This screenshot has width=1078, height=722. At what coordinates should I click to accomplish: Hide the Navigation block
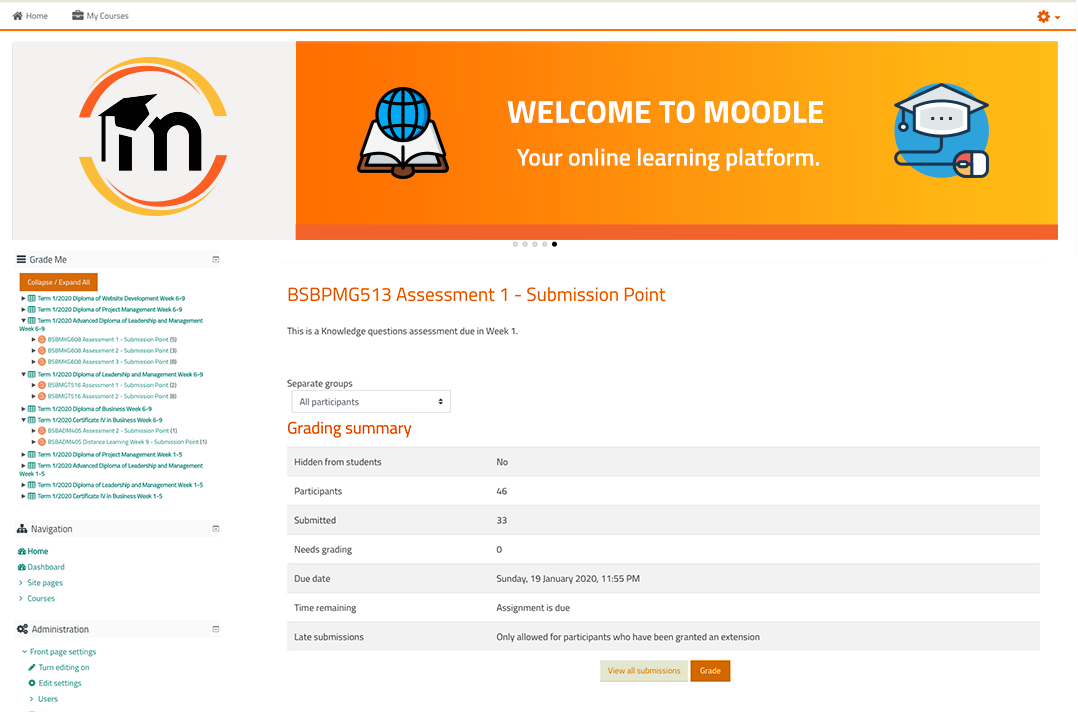point(216,529)
